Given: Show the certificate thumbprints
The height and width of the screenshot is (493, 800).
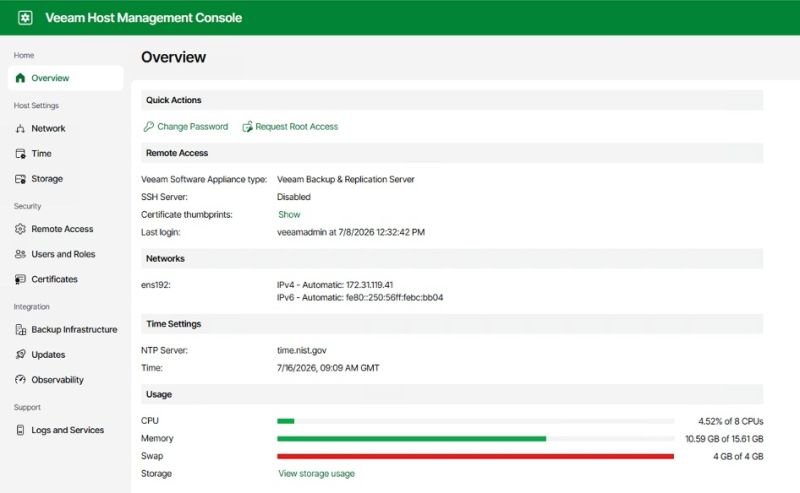Looking at the screenshot, I should coord(289,215).
